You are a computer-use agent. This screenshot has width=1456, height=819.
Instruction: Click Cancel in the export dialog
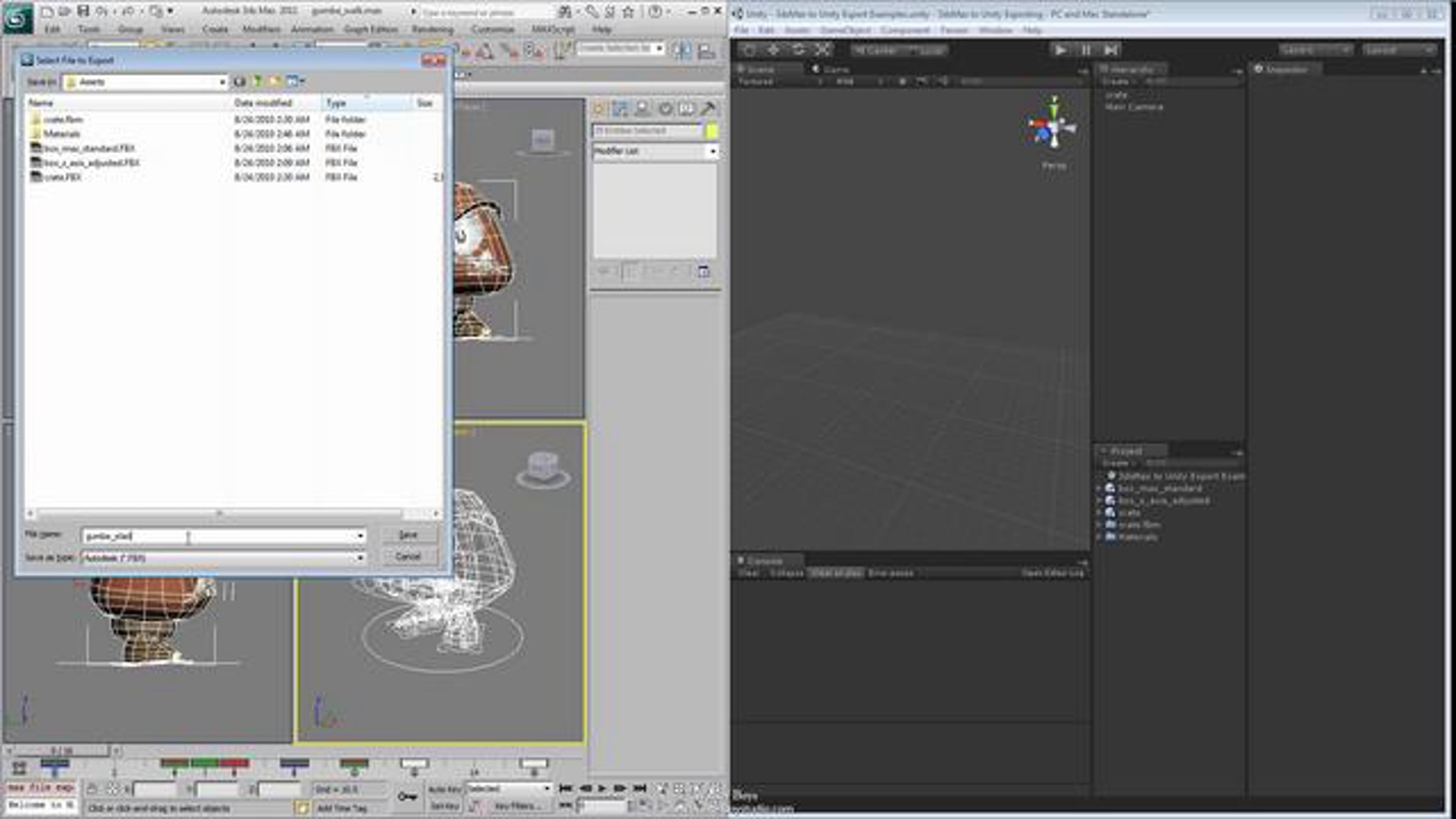(408, 556)
